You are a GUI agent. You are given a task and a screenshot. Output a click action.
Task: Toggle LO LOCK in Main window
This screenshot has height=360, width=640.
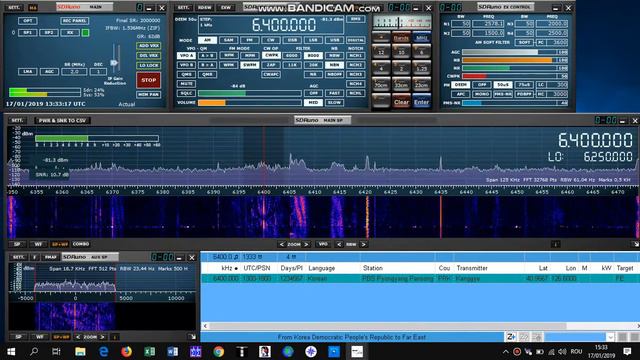click(149, 65)
